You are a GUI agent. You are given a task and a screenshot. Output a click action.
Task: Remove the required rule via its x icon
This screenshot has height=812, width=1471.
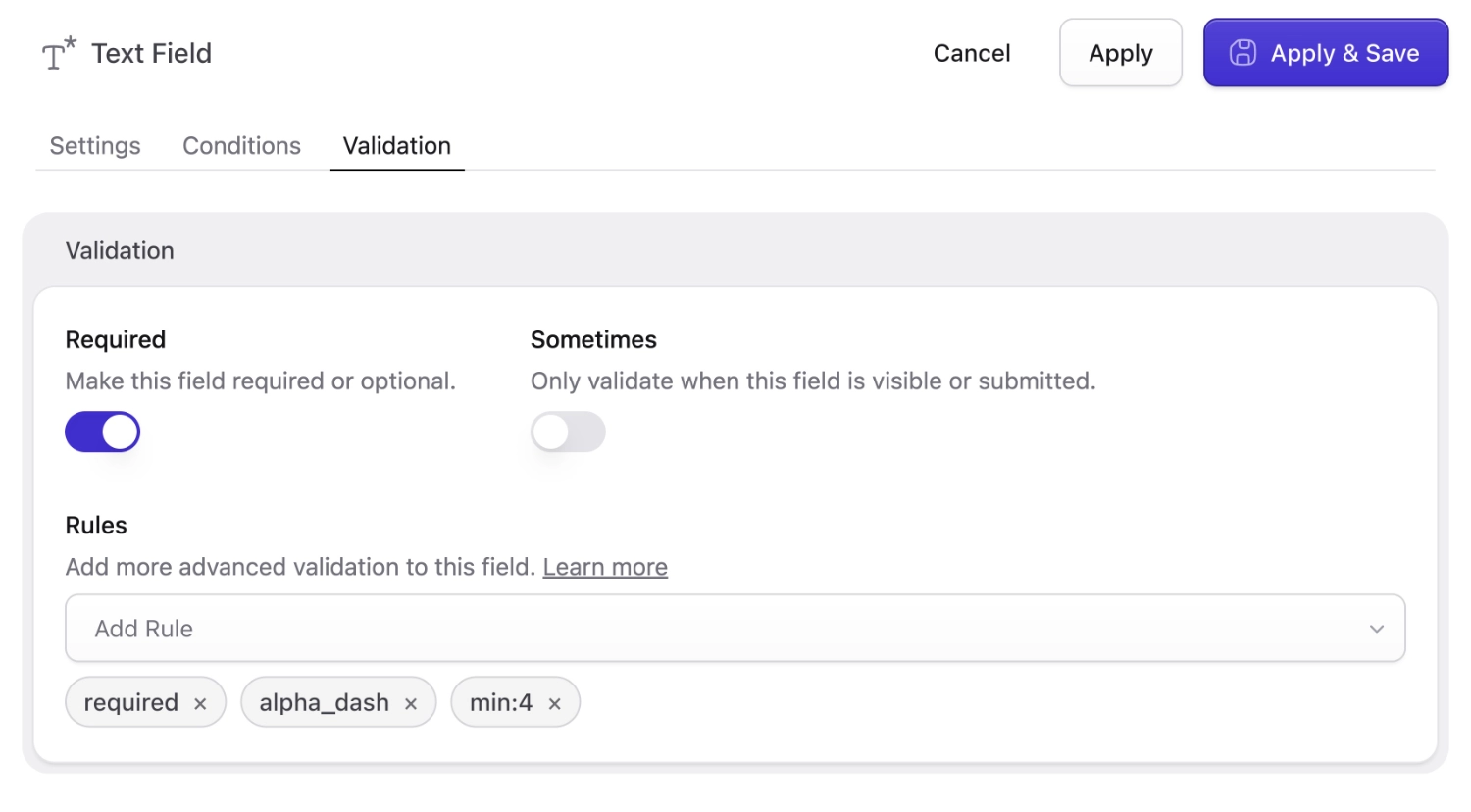200,702
